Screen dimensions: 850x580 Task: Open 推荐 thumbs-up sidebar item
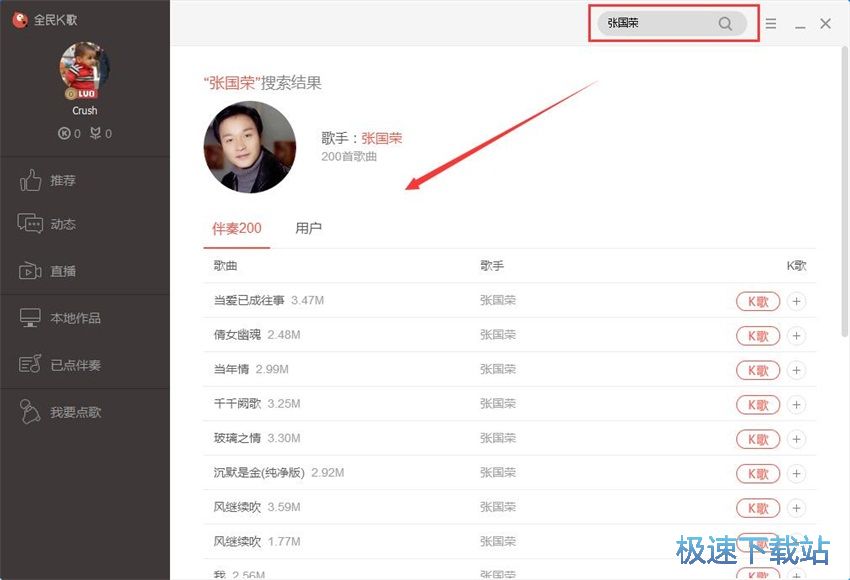(47, 181)
